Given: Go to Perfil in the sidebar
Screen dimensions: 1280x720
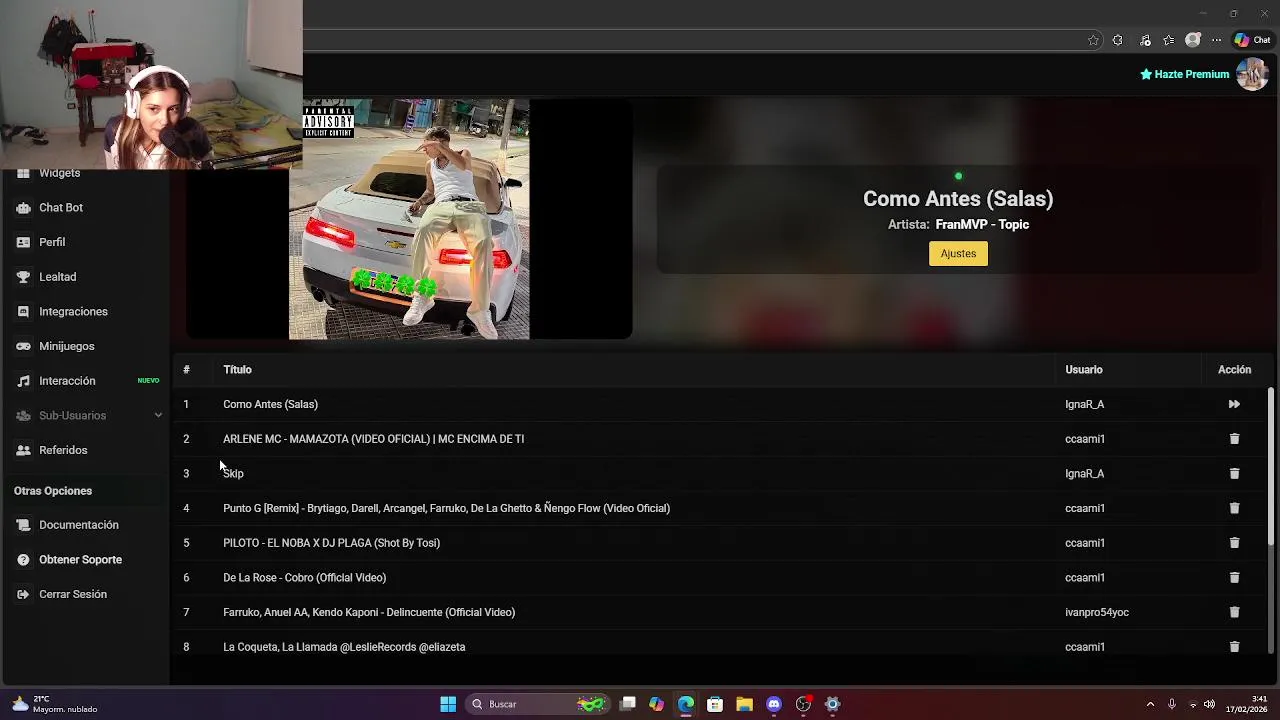Looking at the screenshot, I should tap(52, 242).
